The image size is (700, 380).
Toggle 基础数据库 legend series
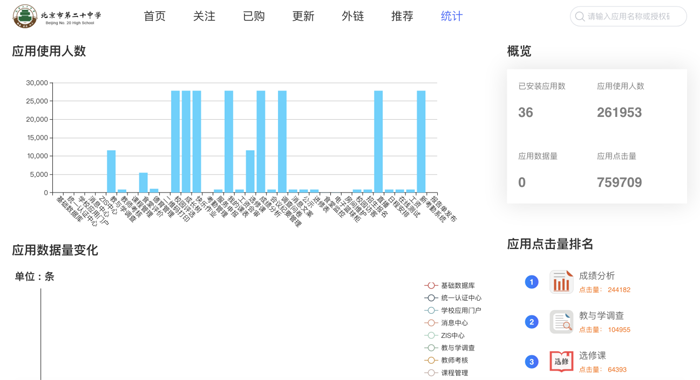(x=450, y=285)
